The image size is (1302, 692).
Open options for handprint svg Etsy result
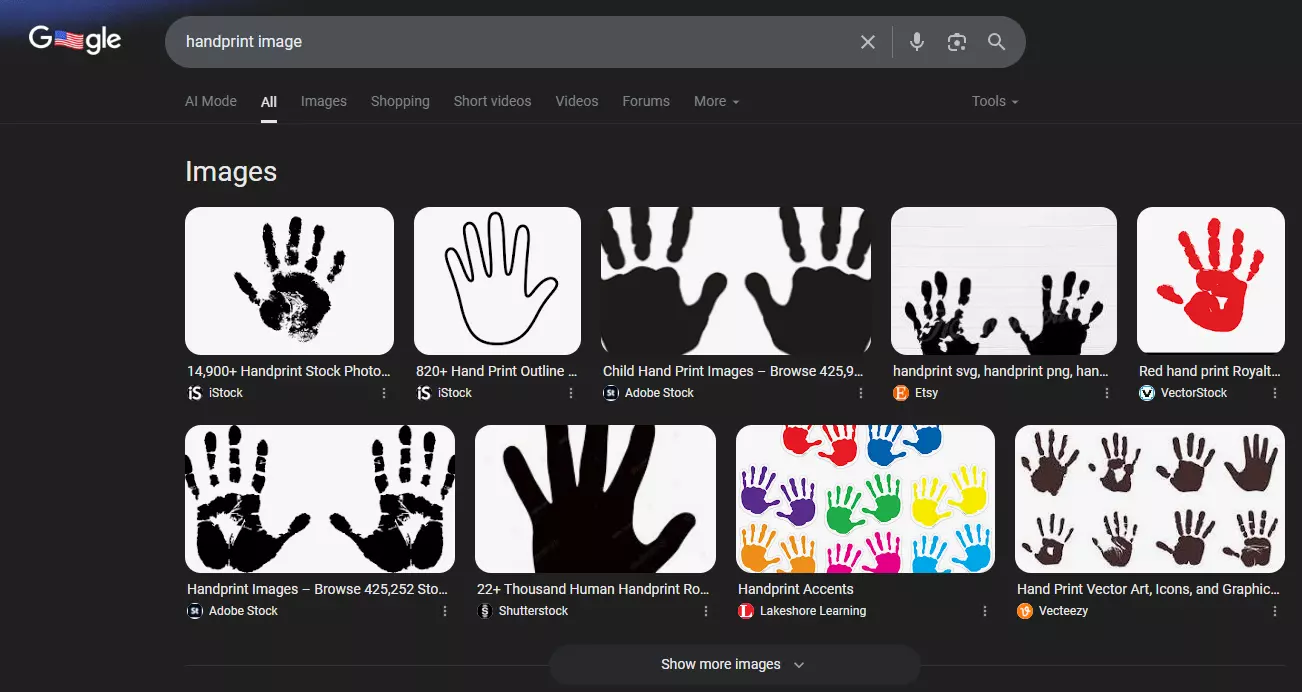coord(1107,393)
